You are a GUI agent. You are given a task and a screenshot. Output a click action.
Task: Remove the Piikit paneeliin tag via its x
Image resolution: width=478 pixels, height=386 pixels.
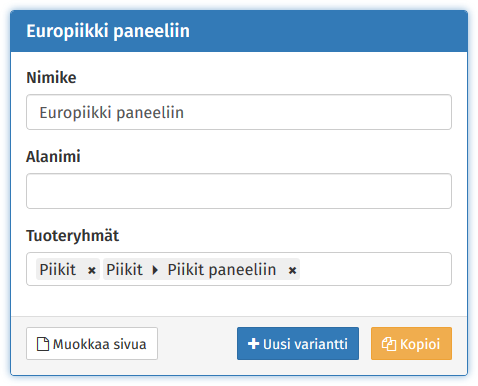point(292,270)
